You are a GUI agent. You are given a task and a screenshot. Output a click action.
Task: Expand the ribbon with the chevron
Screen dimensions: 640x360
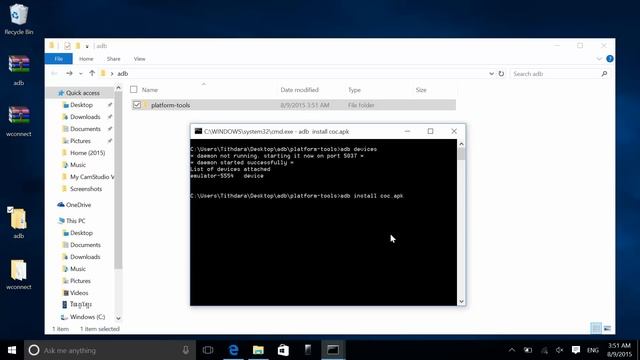click(599, 59)
